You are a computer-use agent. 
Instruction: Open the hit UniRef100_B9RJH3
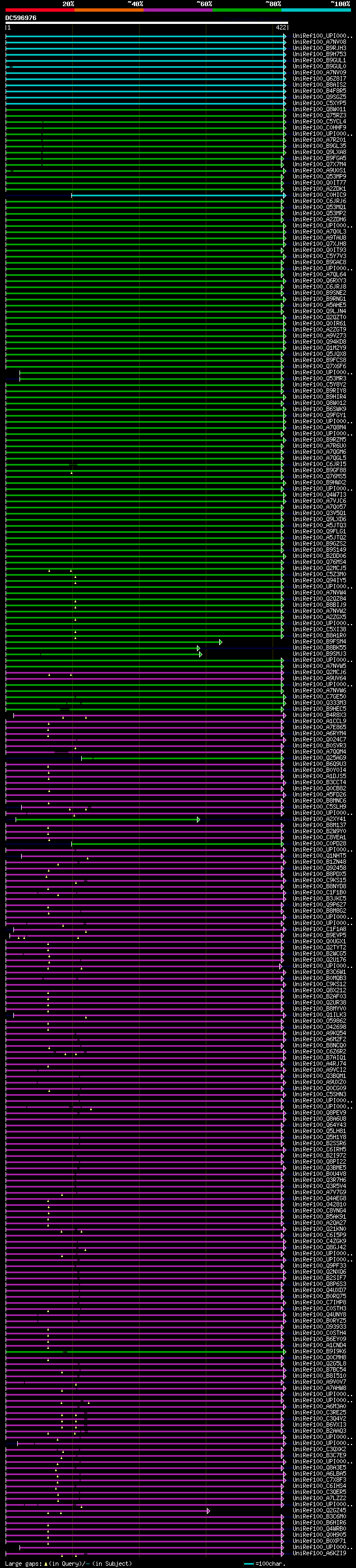coord(319,48)
